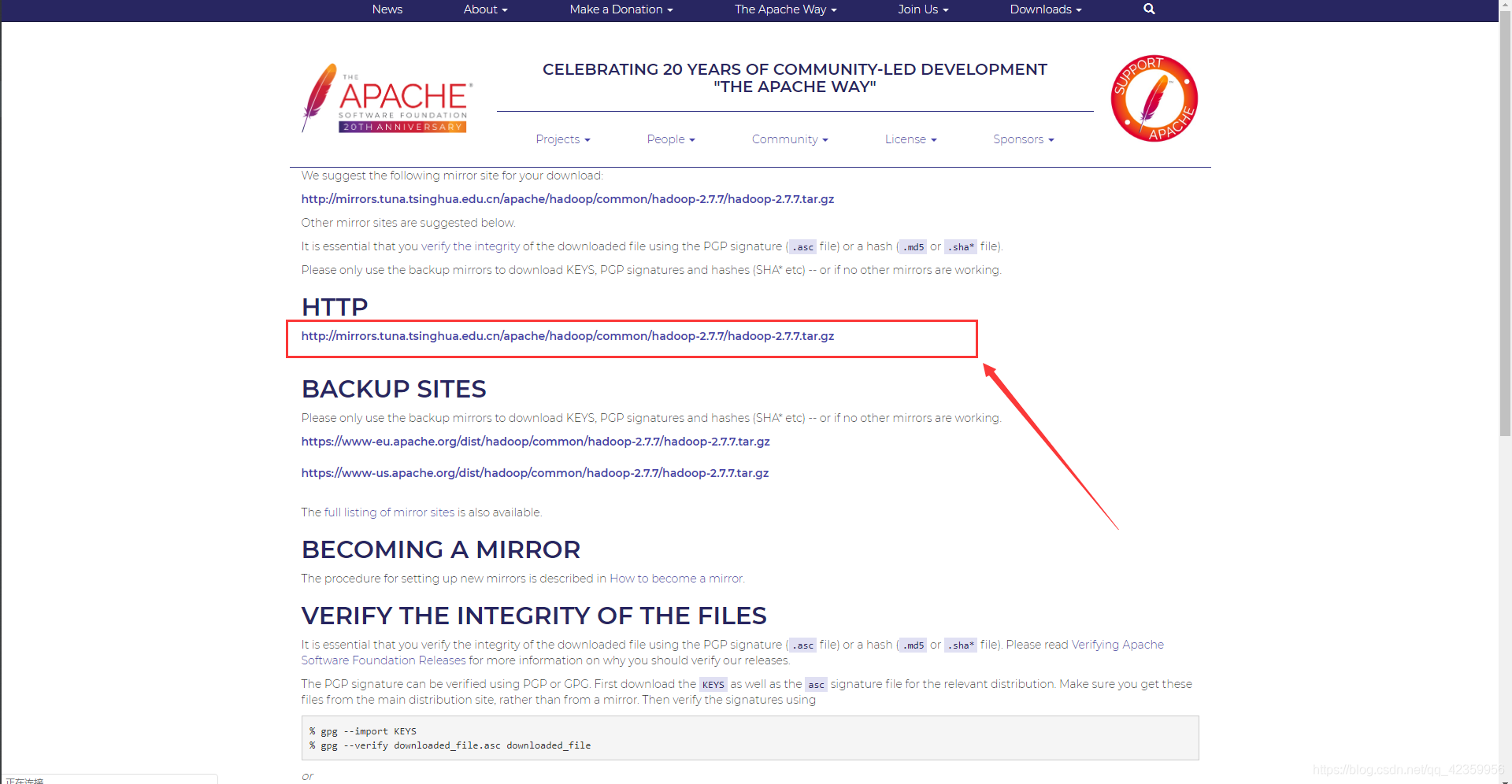Expand the About dropdown menu

[485, 9]
